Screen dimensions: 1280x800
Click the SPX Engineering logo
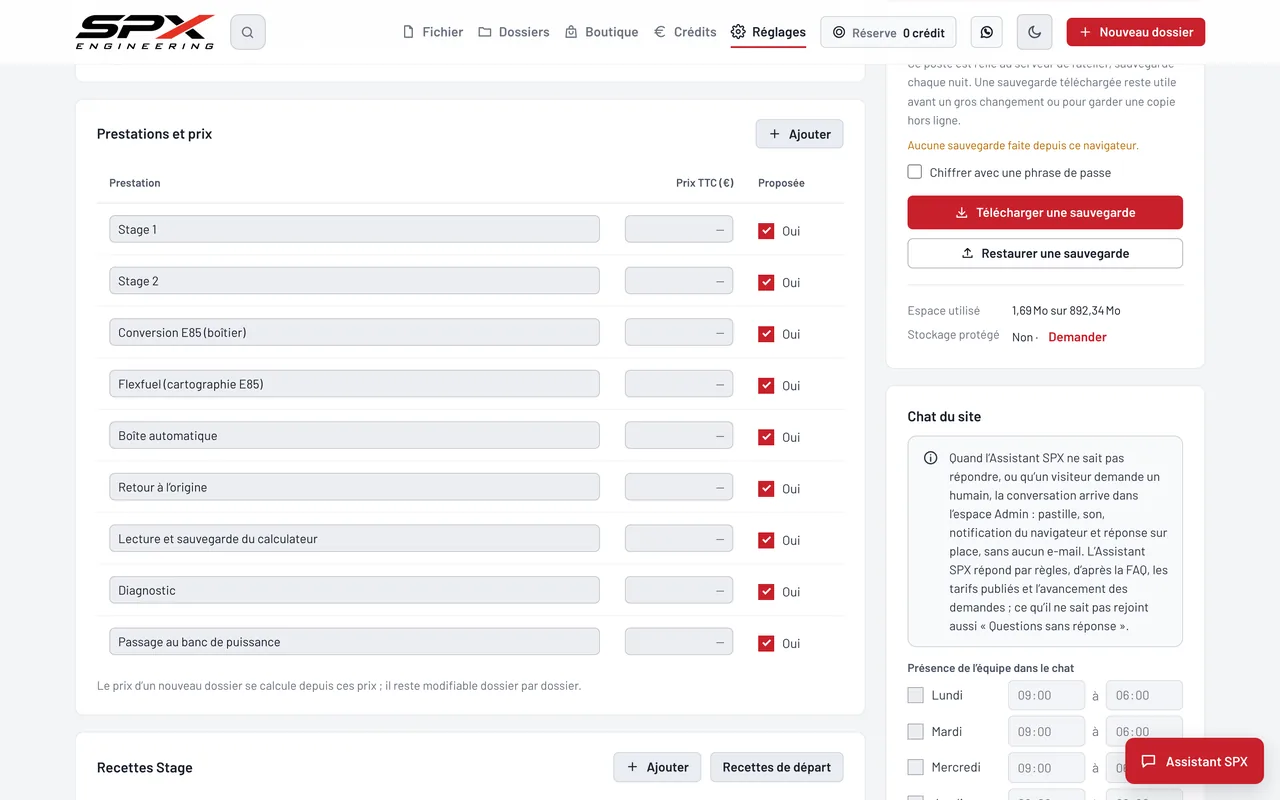[145, 32]
